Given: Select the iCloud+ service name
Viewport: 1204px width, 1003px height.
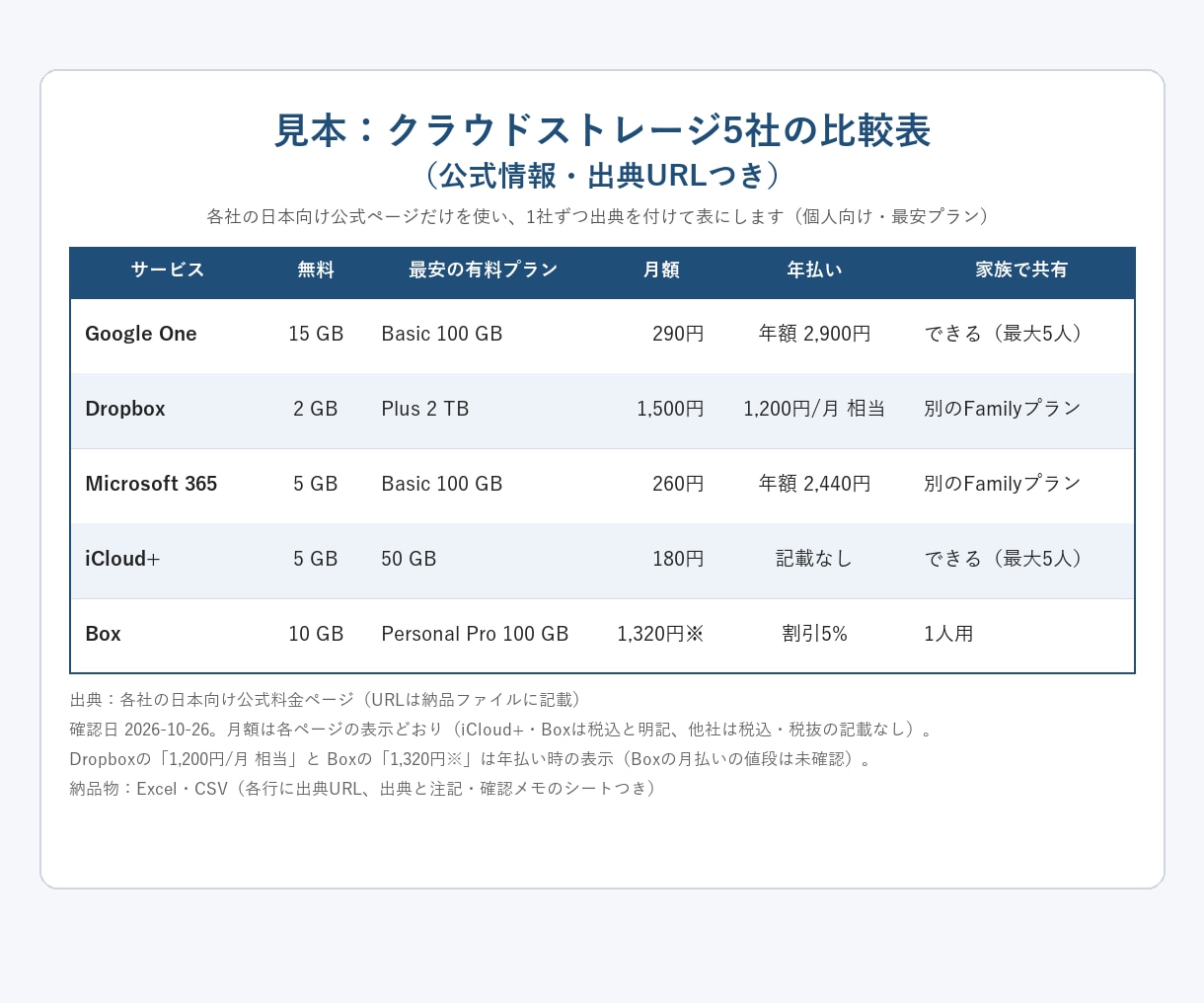Looking at the screenshot, I should [122, 559].
